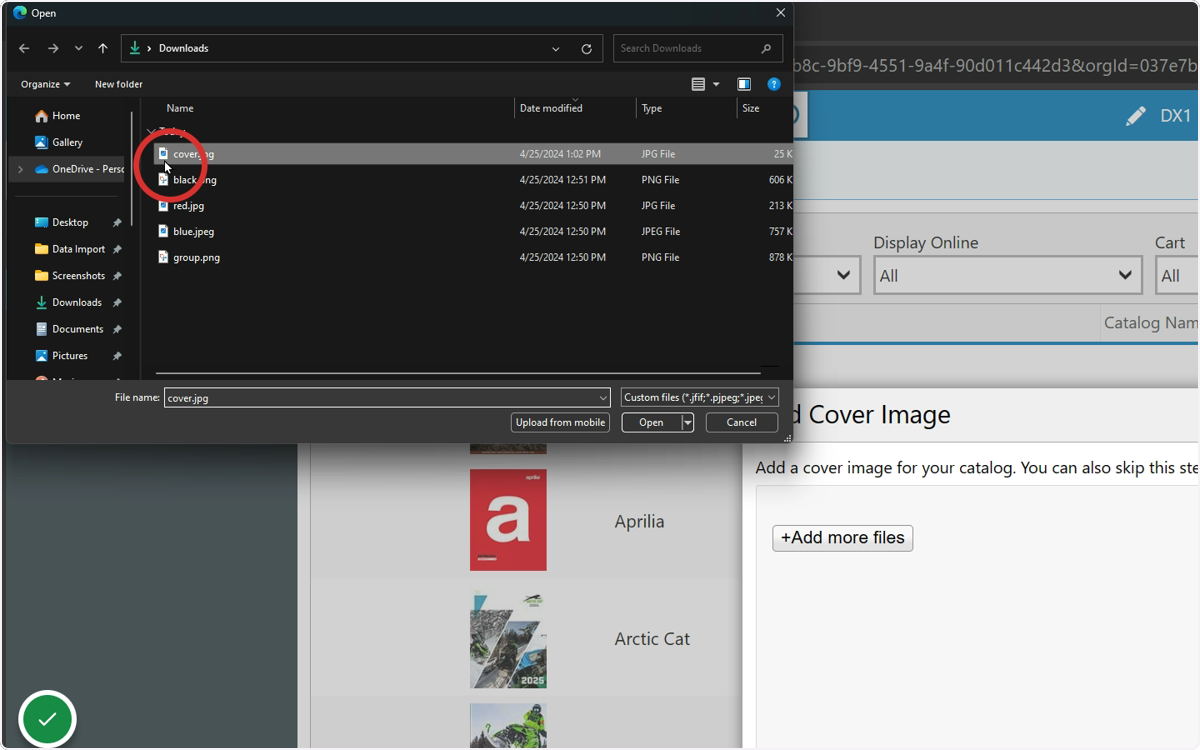Image resolution: width=1200 pixels, height=750 pixels.
Task: Expand address bar previous locations dropdown
Action: click(x=556, y=48)
